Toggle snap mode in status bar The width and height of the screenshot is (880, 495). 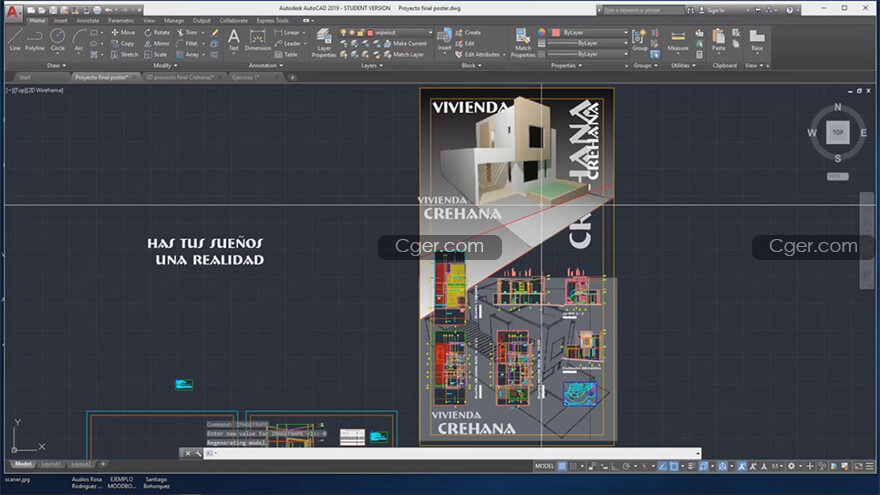tap(573, 466)
